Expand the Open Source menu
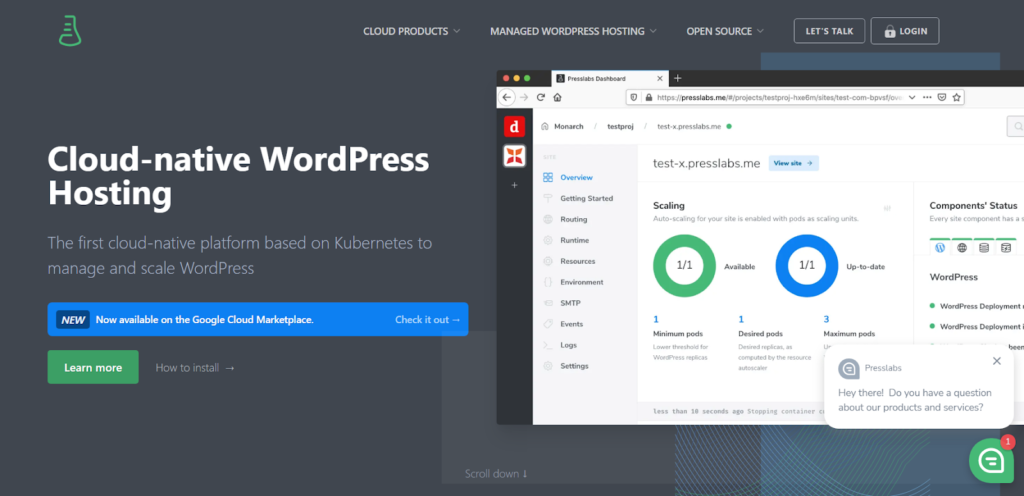 pos(725,31)
